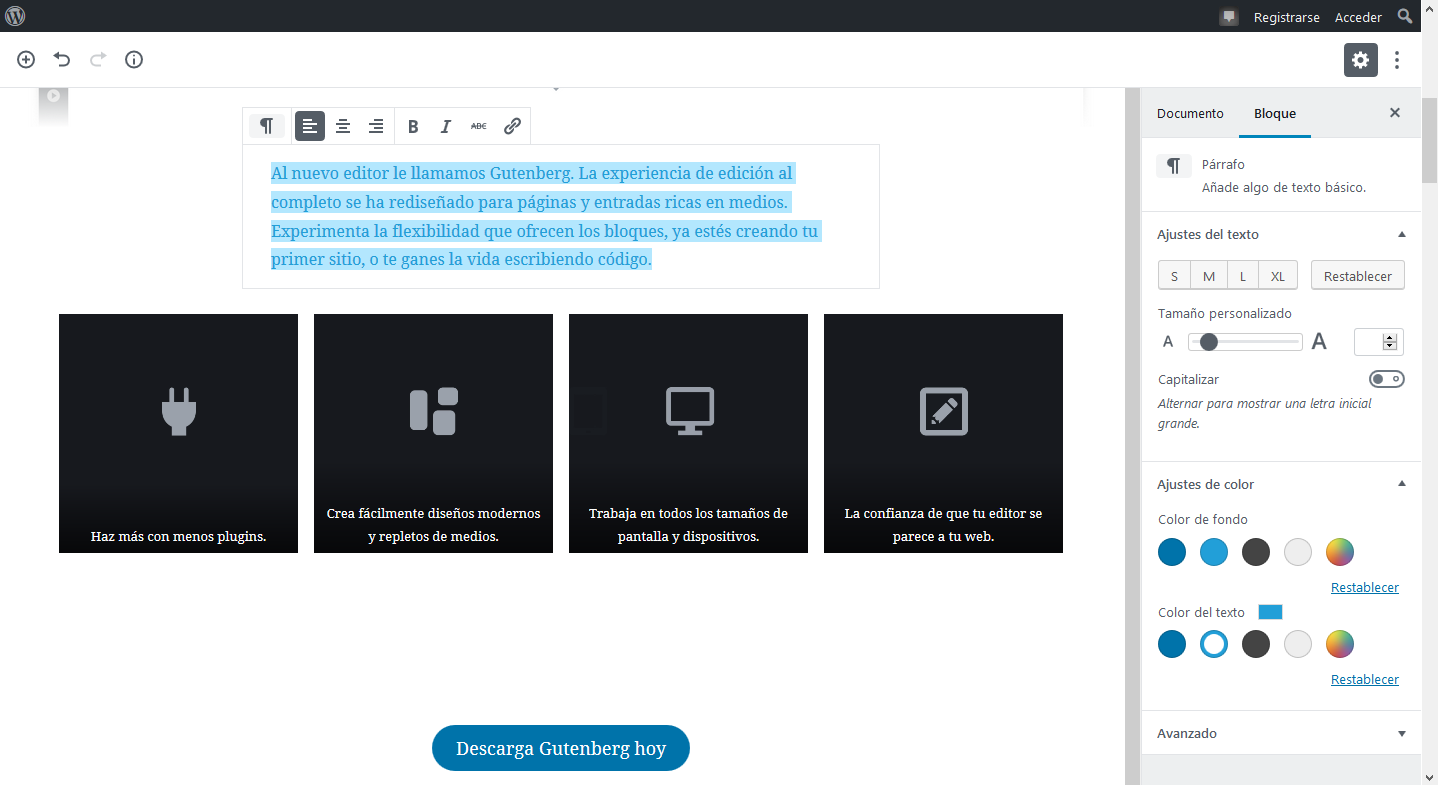Toggle the Capitalizar drop cap switch

click(x=1387, y=379)
